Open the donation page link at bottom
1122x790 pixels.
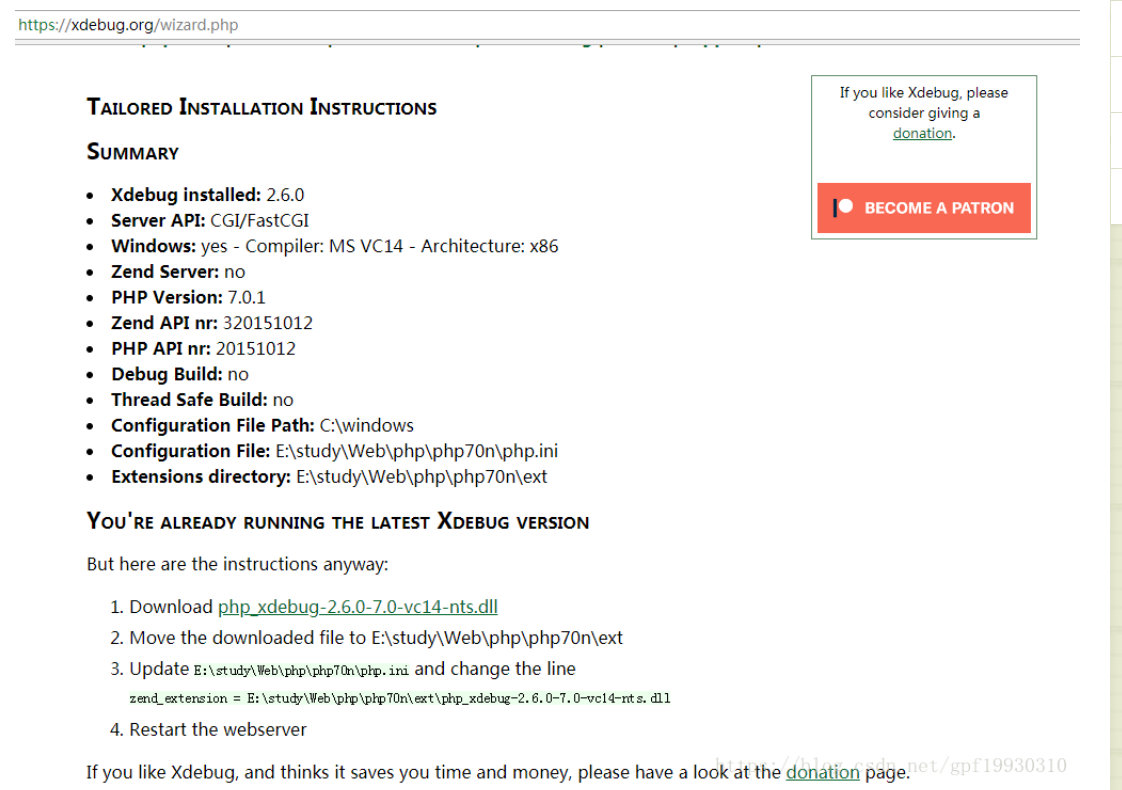(x=822, y=772)
